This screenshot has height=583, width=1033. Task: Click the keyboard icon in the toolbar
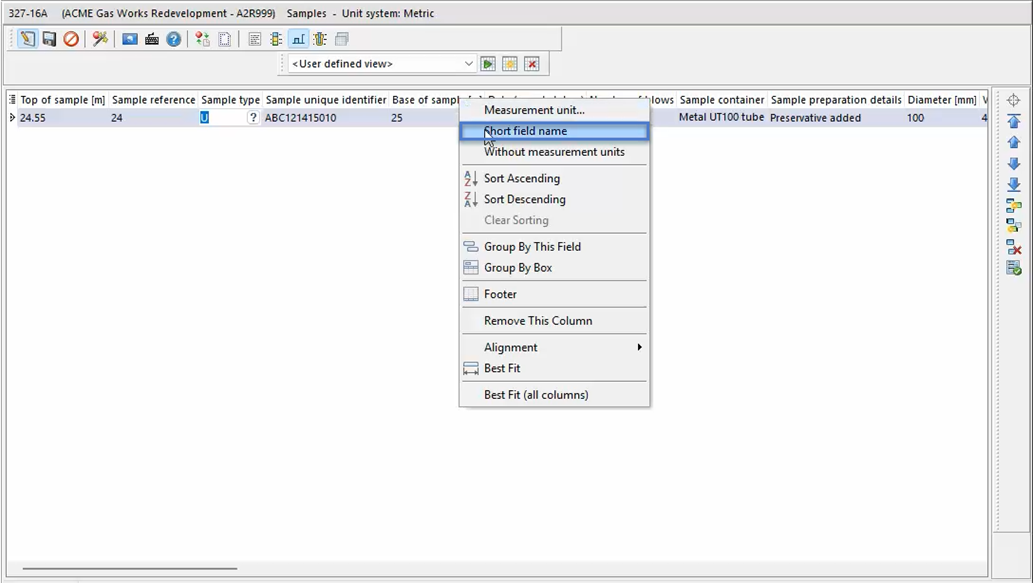pos(152,39)
